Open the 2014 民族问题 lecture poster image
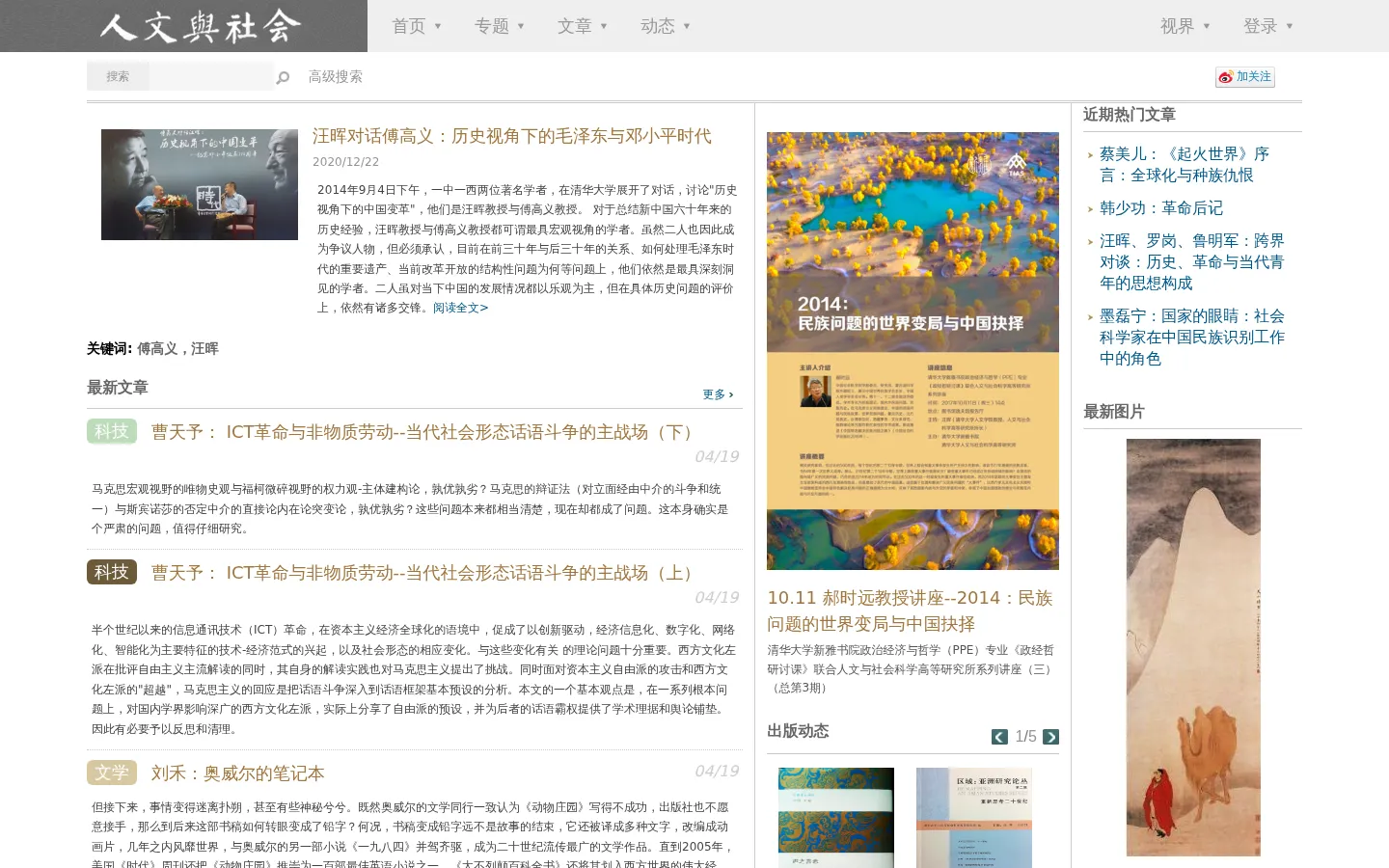This screenshot has height=868, width=1389. click(x=912, y=351)
